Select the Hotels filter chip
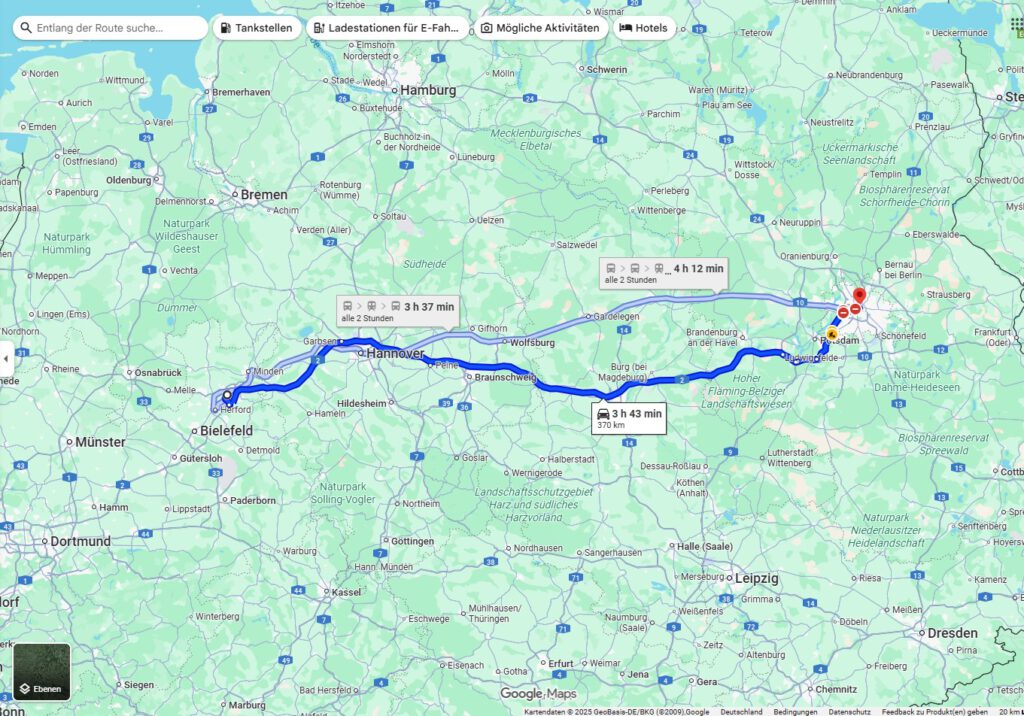The height and width of the screenshot is (716, 1024). coord(643,28)
